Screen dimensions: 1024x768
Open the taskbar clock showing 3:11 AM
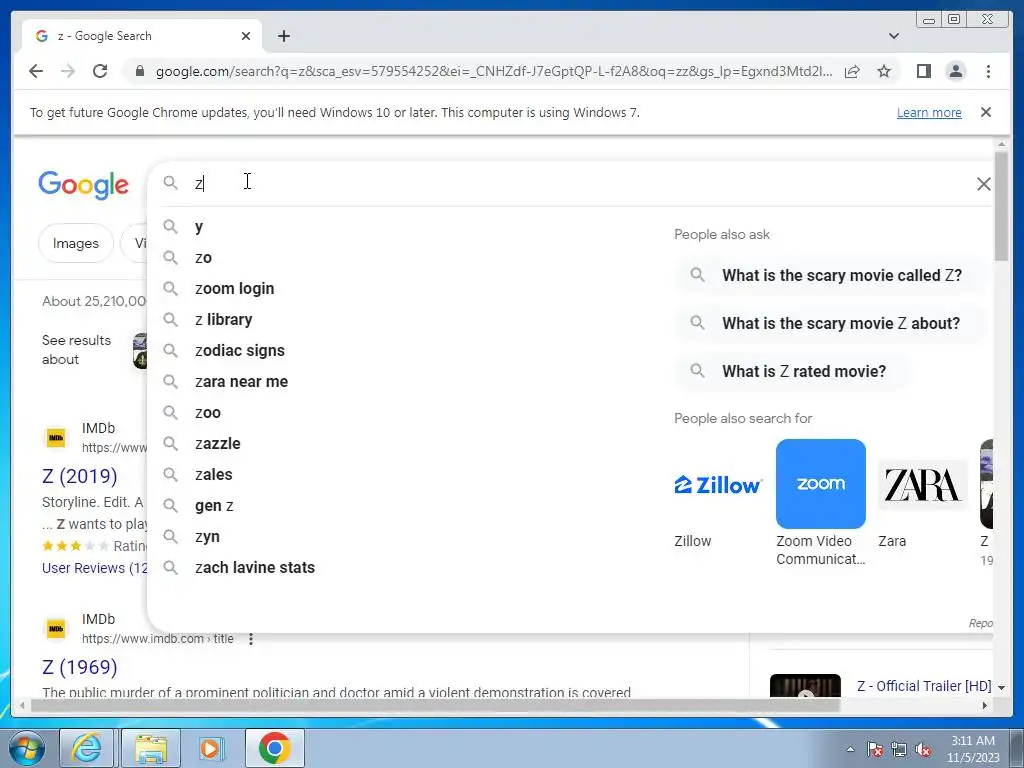tap(973, 748)
